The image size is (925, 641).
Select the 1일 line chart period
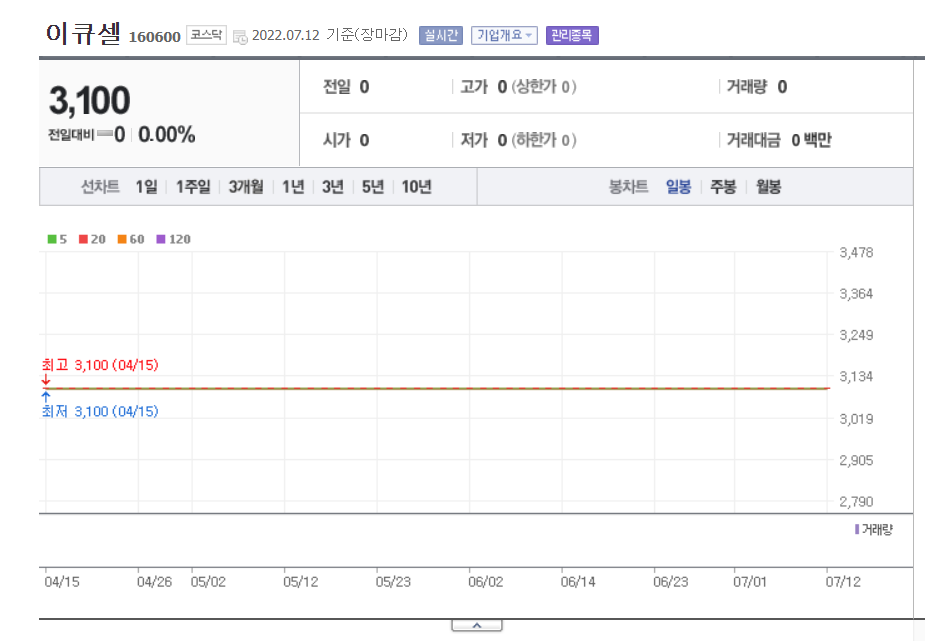click(146, 187)
